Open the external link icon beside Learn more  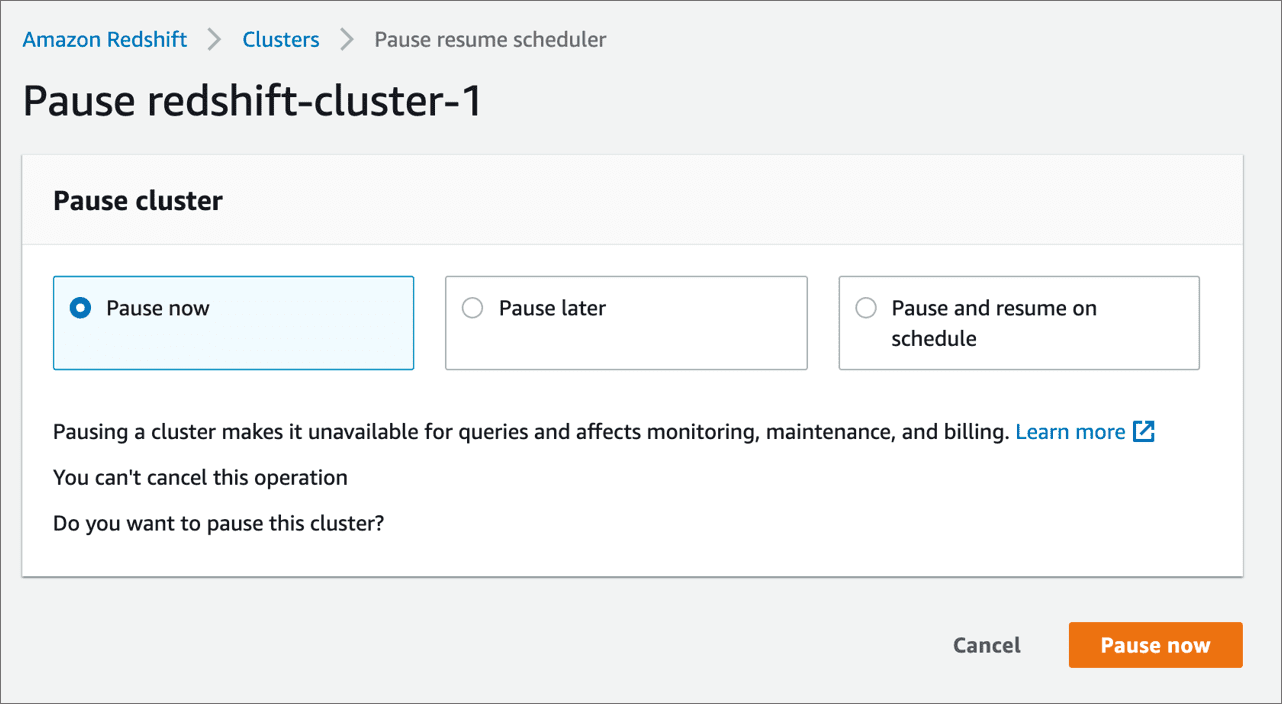point(1144,432)
